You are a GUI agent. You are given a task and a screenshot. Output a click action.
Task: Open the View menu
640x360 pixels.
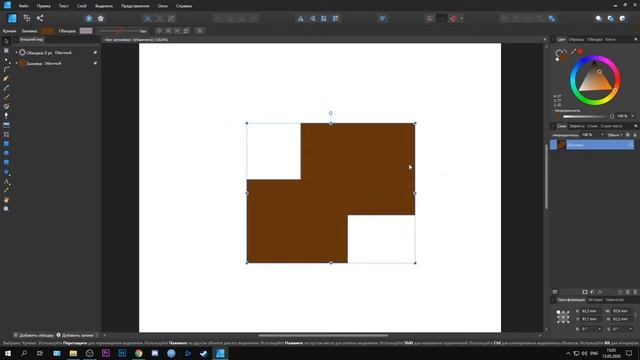click(x=135, y=6)
